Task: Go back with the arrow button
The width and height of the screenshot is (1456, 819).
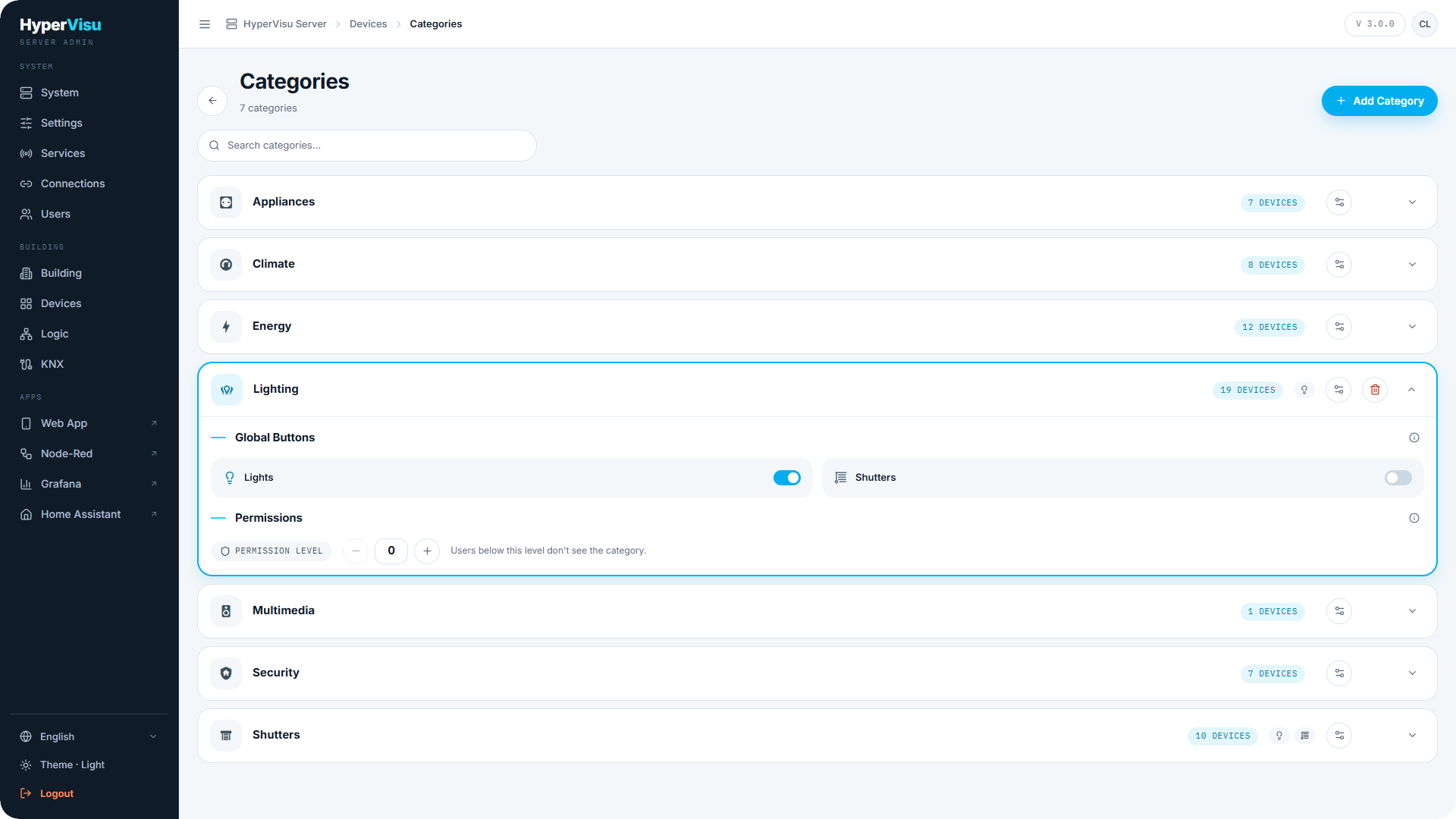Action: click(212, 101)
